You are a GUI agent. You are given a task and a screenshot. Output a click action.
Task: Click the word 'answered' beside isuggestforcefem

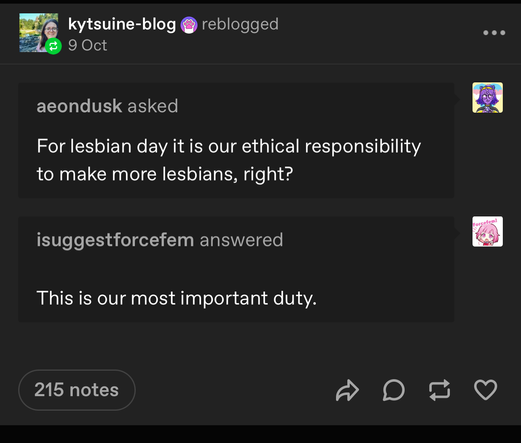pos(241,240)
